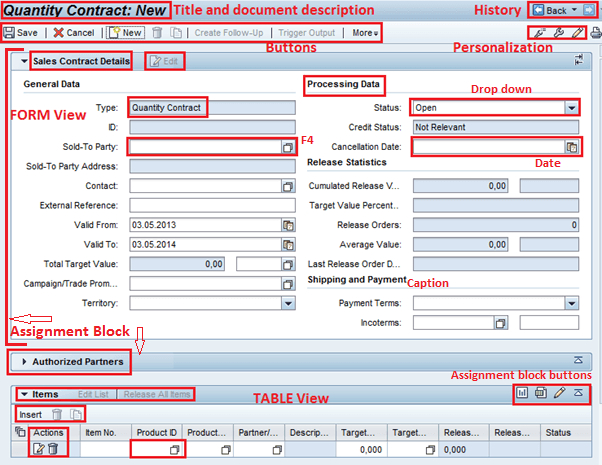Open the Valid From date picker icon
The width and height of the screenshot is (602, 465).
tap(288, 226)
